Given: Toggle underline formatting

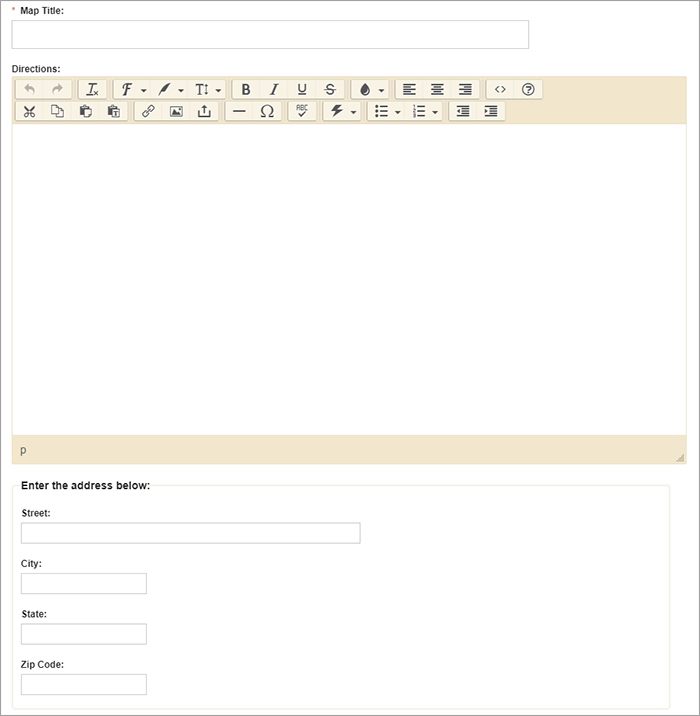Looking at the screenshot, I should tap(302, 89).
